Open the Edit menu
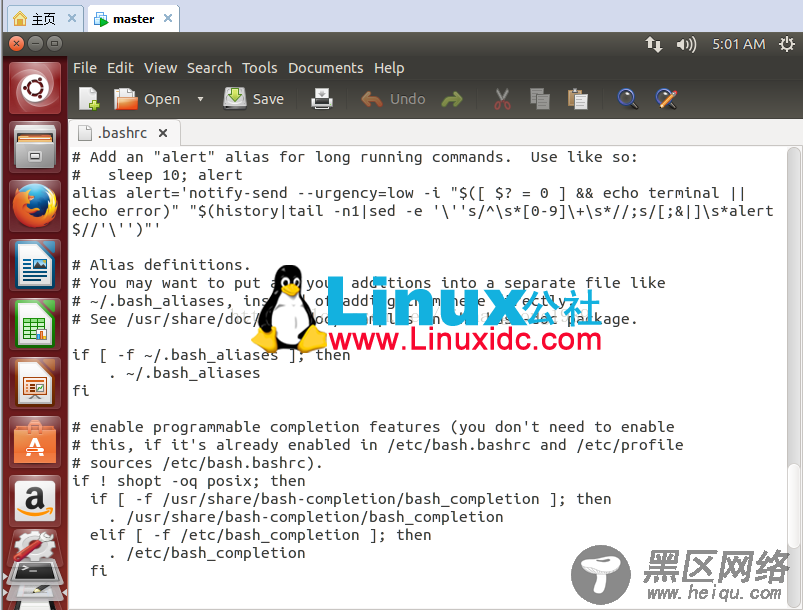Image resolution: width=803 pixels, height=610 pixels. pos(120,68)
